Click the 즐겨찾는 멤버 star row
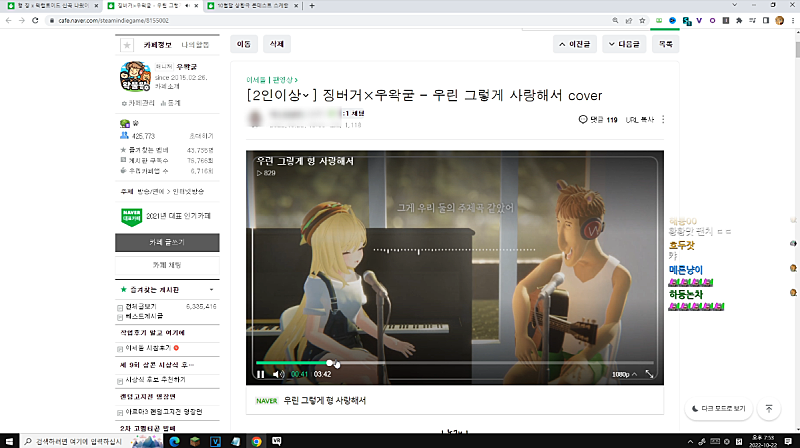Image resolution: width=800 pixels, height=448 pixels. point(167,150)
